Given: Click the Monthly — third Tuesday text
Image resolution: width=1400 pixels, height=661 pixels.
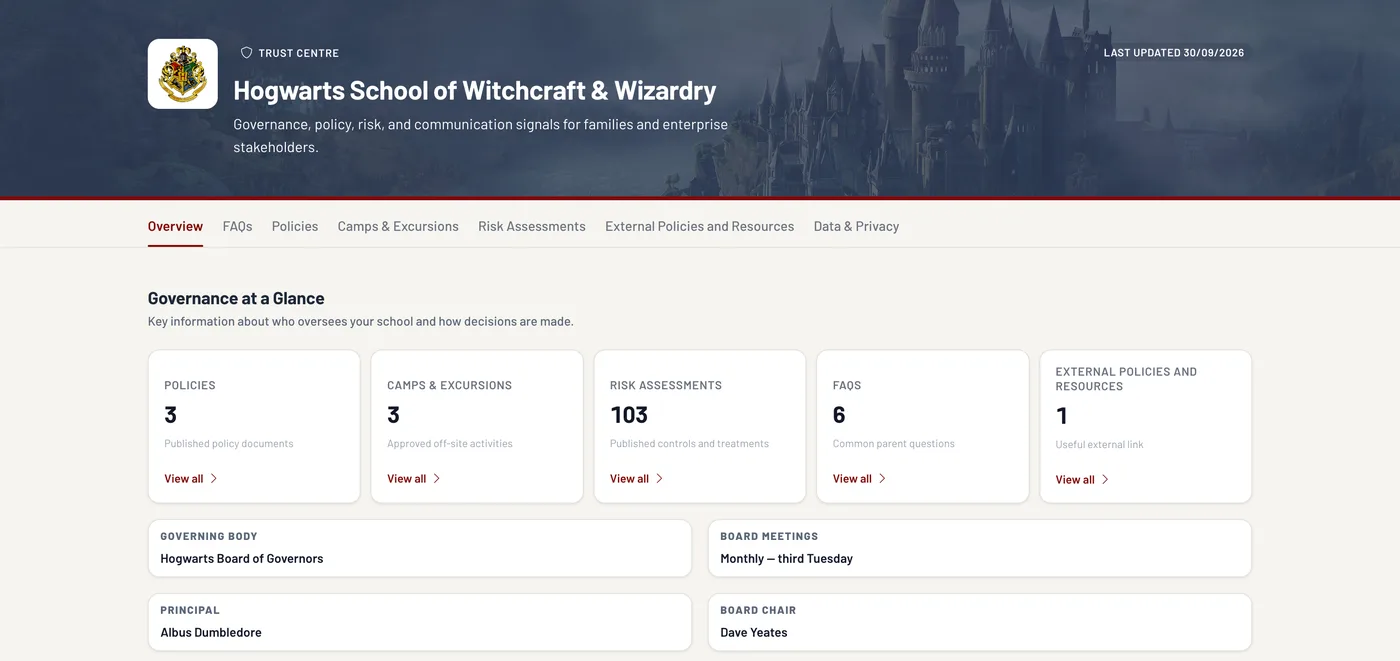Looking at the screenshot, I should click(x=787, y=559).
